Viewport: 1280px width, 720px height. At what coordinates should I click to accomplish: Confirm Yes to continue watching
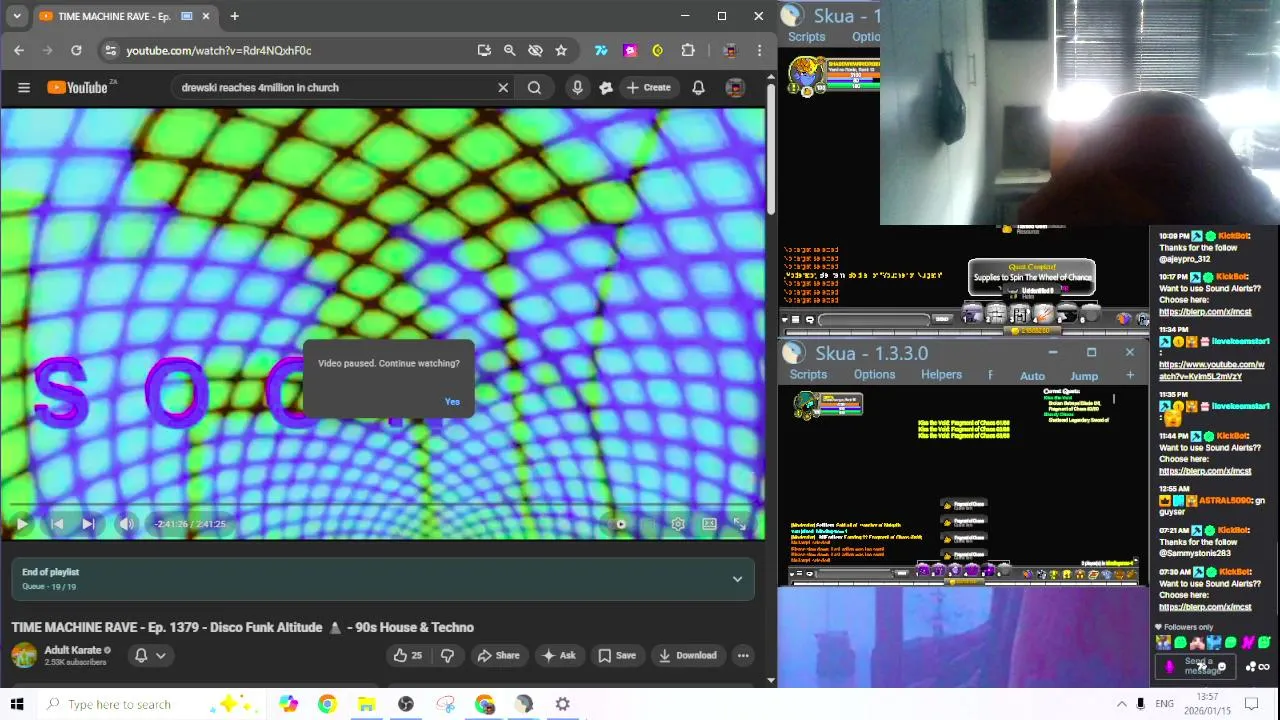(452, 402)
